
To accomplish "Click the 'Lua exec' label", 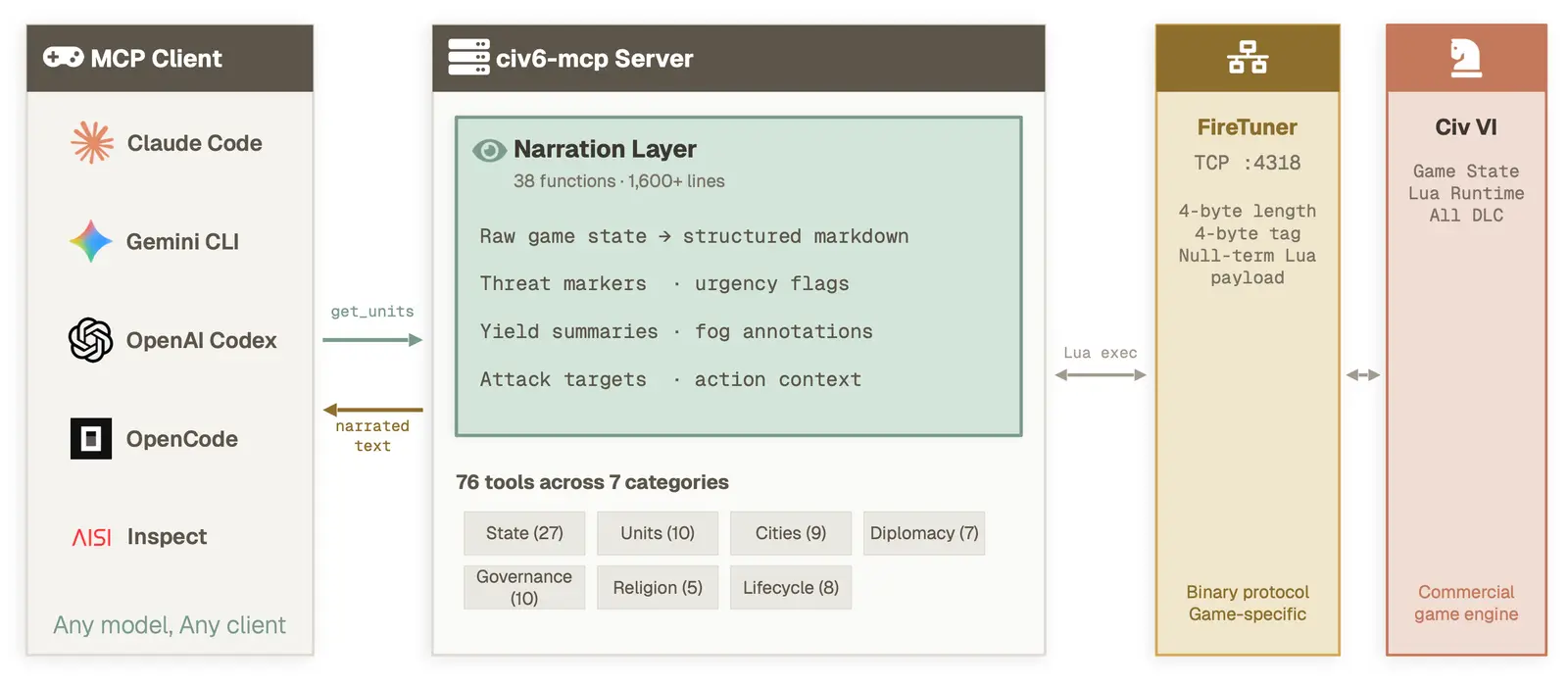I will tap(1101, 353).
